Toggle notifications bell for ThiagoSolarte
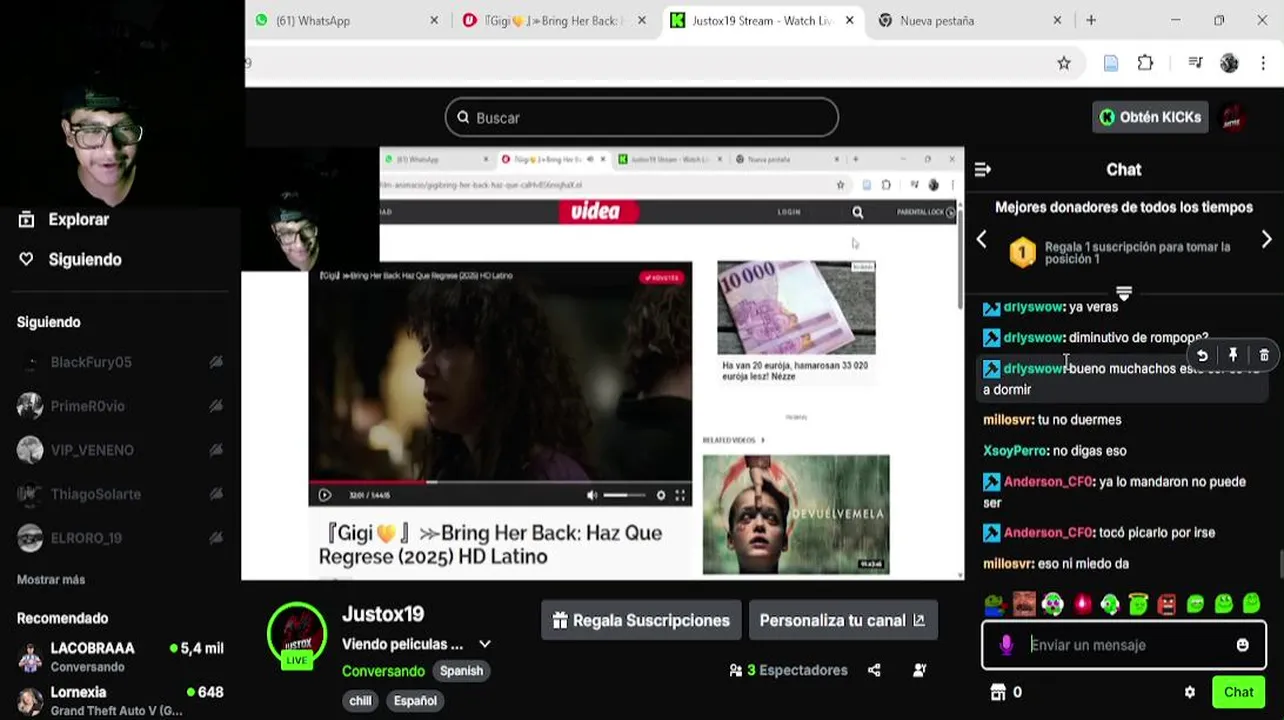The image size is (1284, 720). point(216,494)
